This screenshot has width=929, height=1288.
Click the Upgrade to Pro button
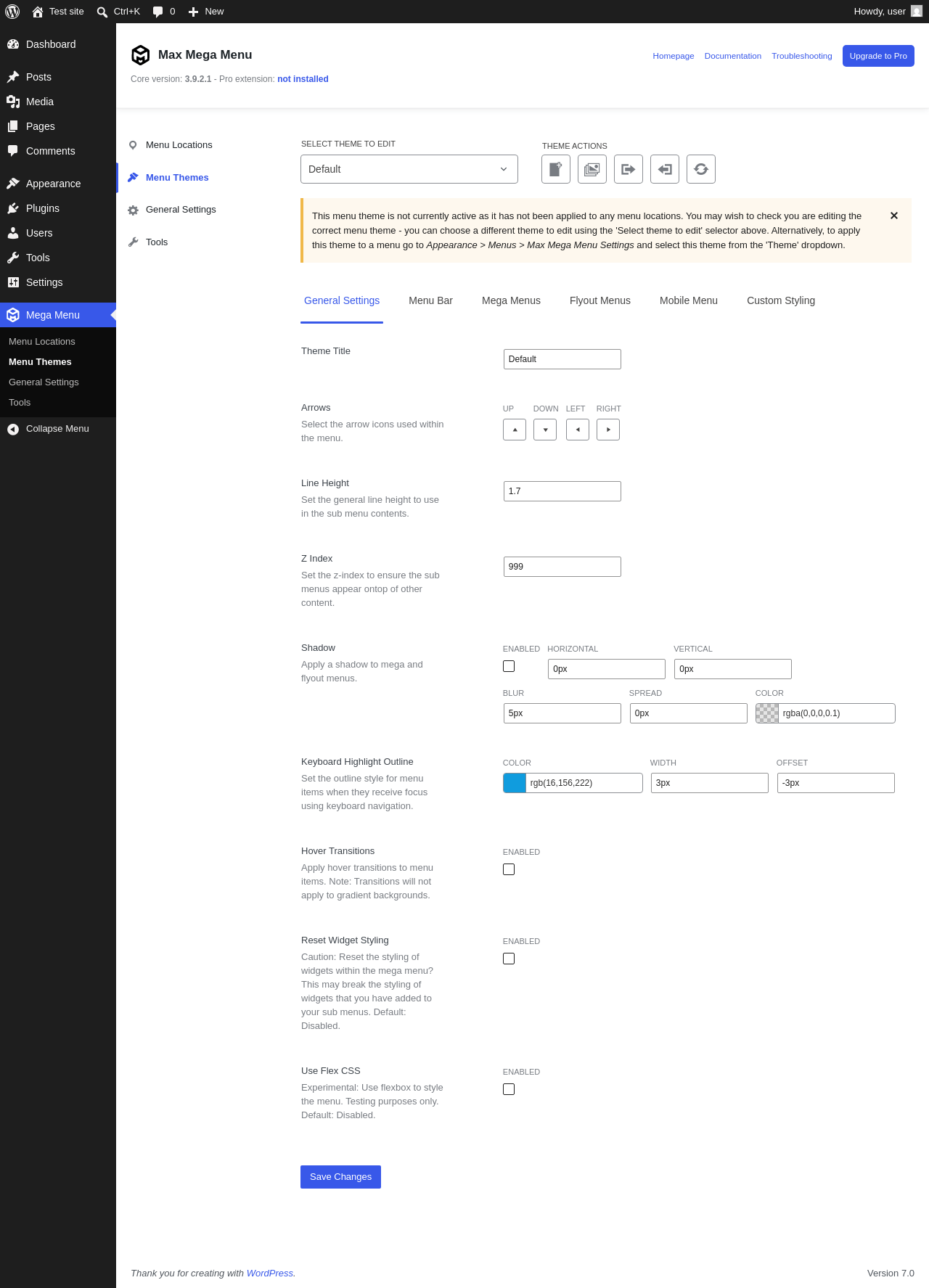(878, 56)
